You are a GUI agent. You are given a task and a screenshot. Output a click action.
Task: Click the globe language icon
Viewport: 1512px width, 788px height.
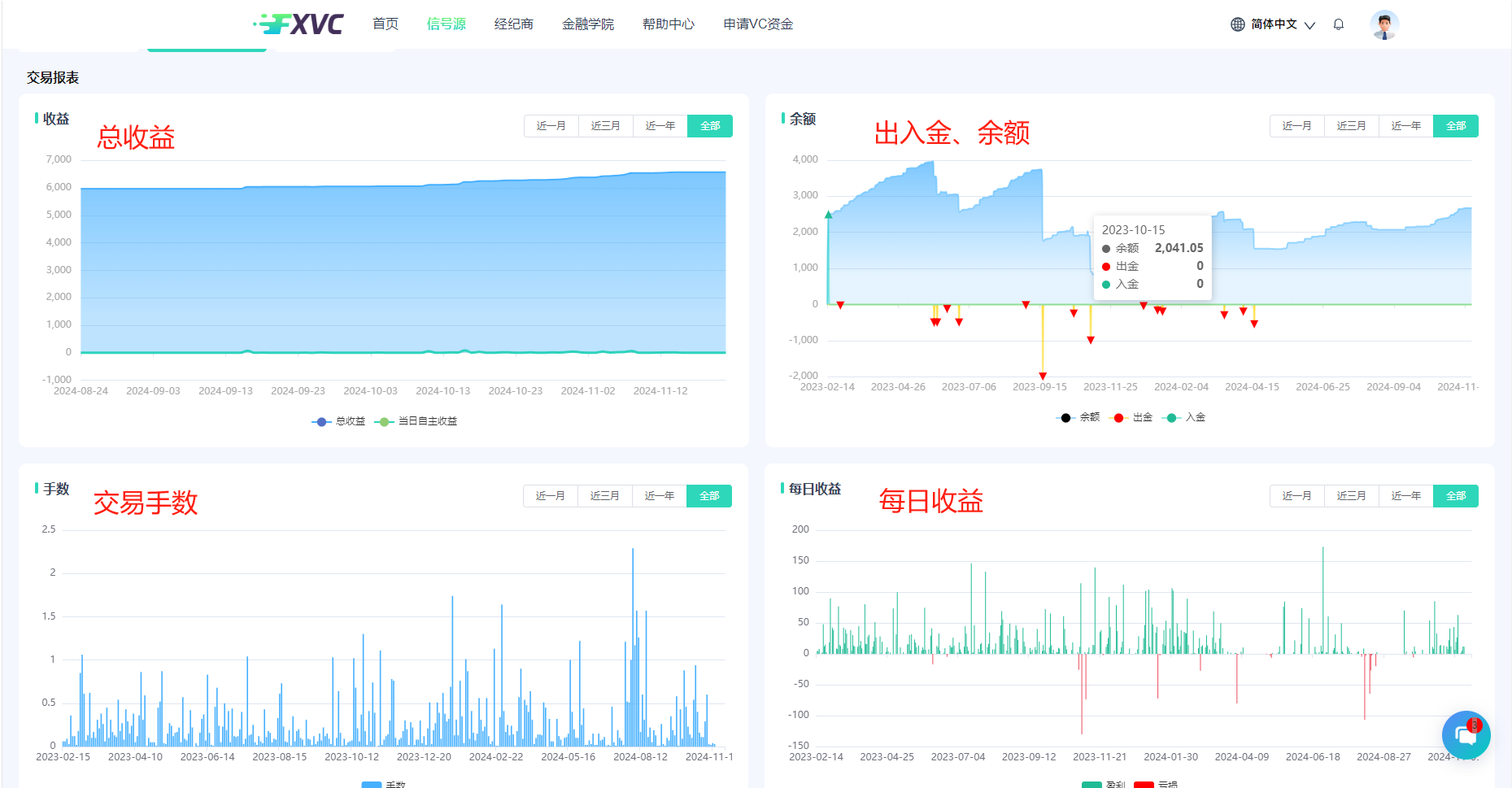pyautogui.click(x=1238, y=24)
